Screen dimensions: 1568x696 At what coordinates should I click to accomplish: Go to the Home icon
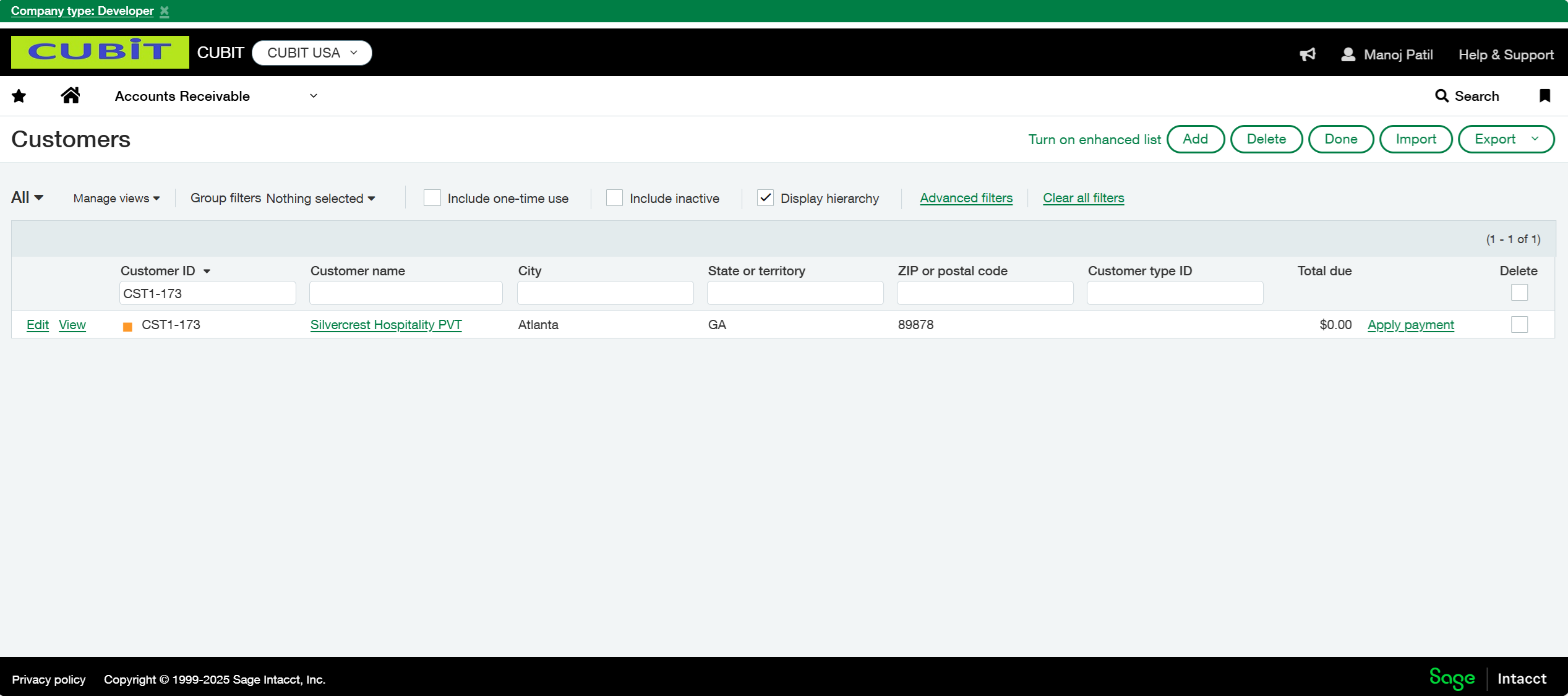(71, 95)
